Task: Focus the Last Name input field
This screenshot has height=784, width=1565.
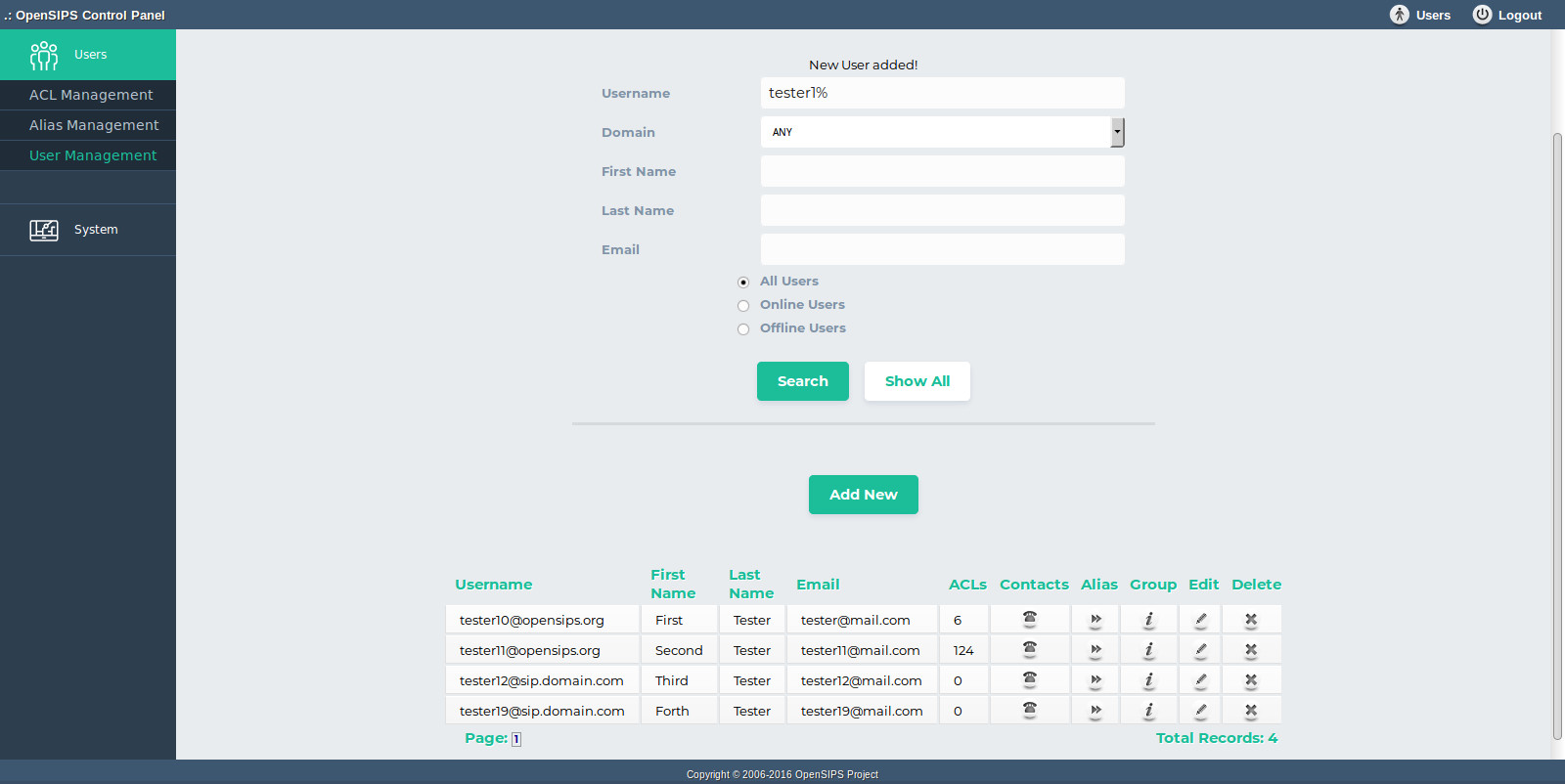Action: pos(943,210)
